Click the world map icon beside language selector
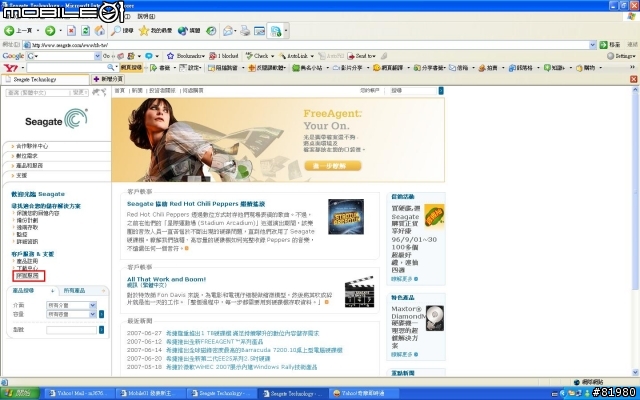This screenshot has width=640, height=400. [98, 92]
